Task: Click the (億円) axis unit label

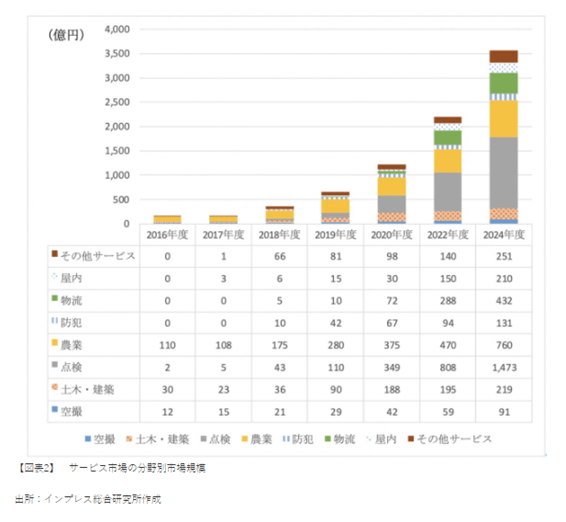Action: click(x=66, y=35)
